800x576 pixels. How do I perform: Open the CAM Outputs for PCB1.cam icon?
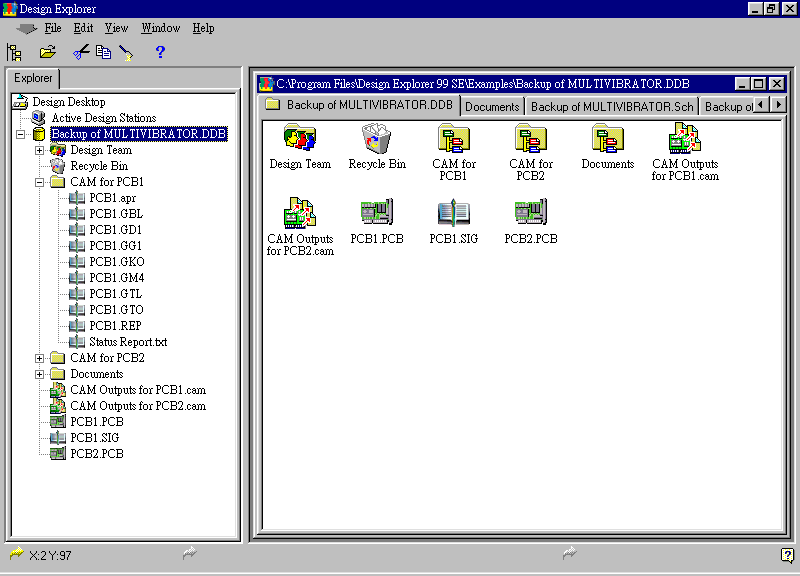click(x=684, y=142)
